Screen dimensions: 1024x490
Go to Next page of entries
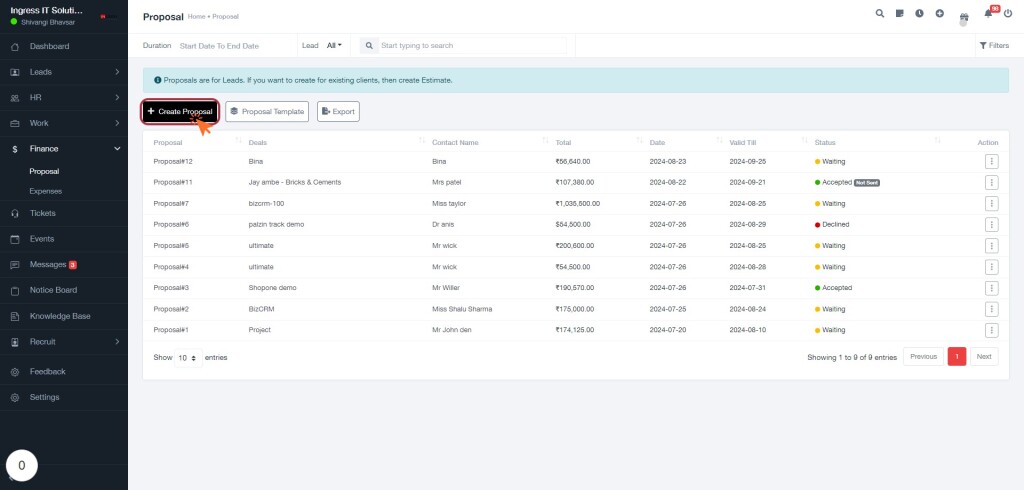(984, 357)
